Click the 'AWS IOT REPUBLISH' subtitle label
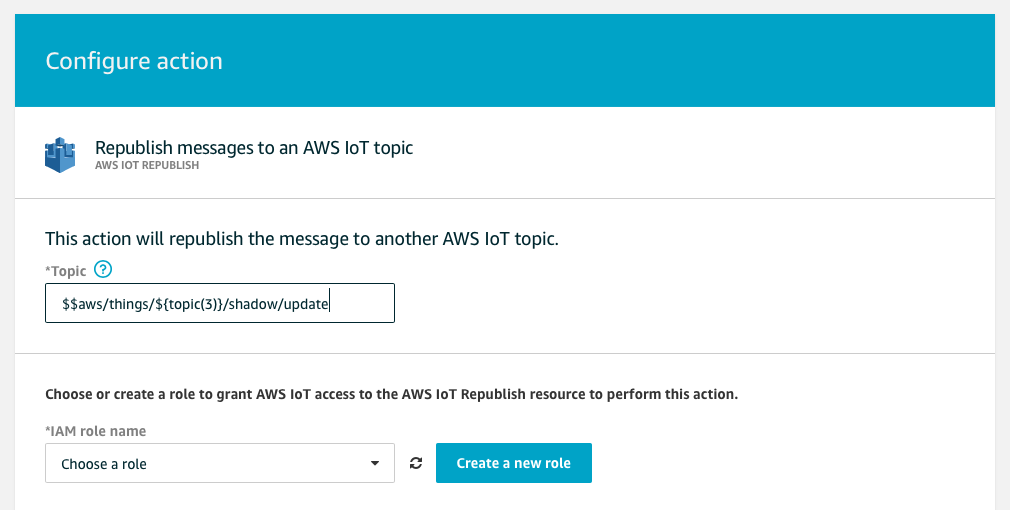Viewport: 1010px width, 510px height. (x=146, y=166)
